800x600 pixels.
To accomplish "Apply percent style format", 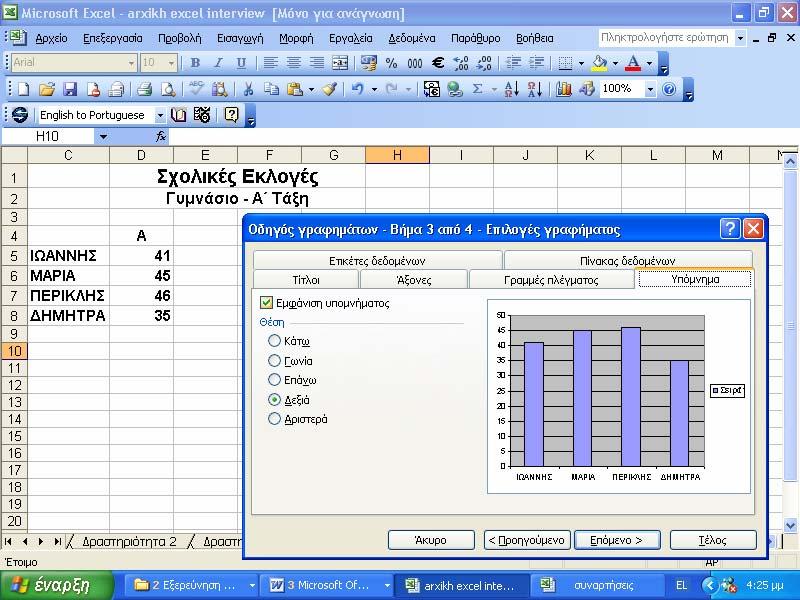I will coord(391,63).
